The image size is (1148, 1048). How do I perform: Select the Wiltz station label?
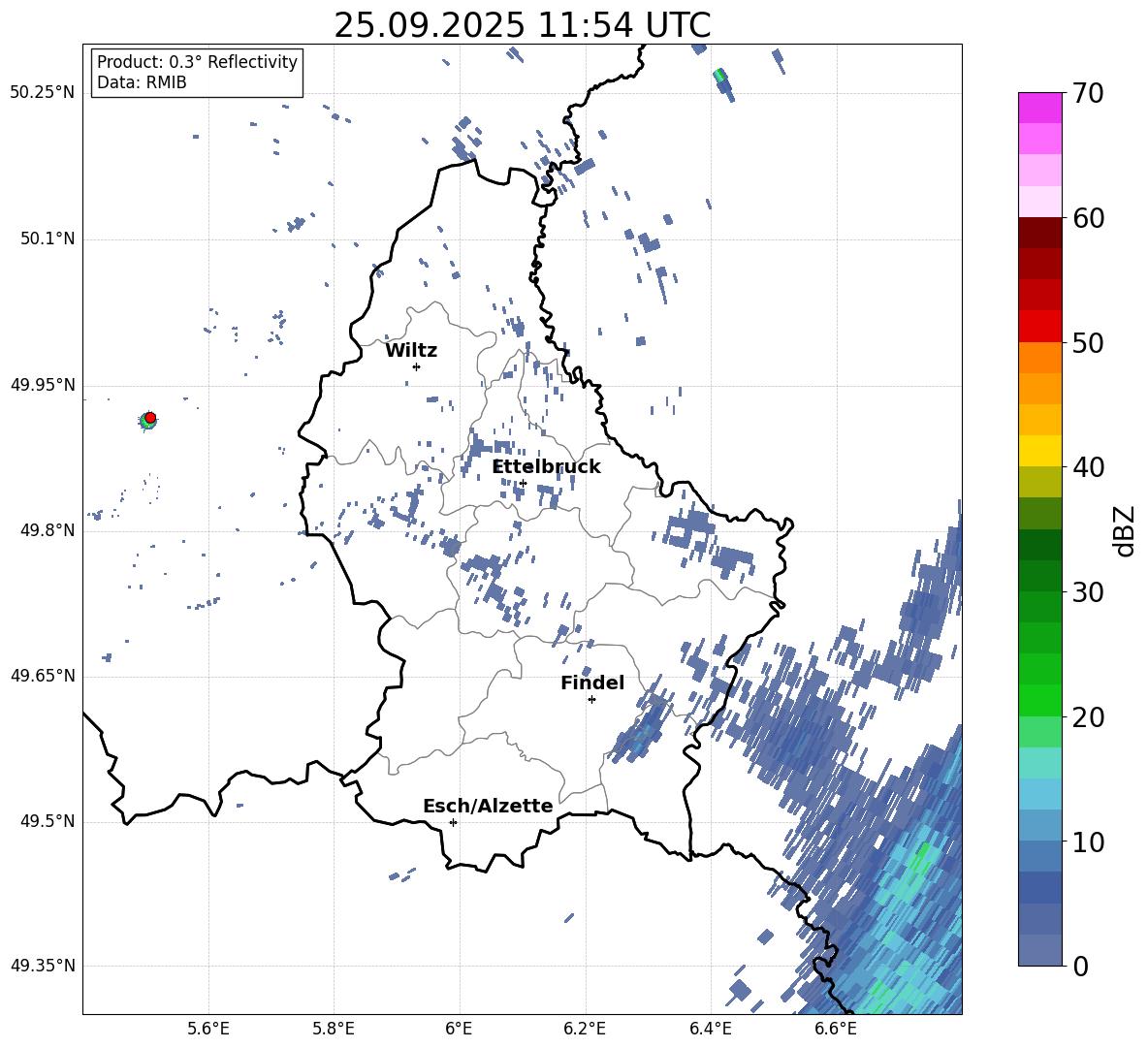point(411,351)
